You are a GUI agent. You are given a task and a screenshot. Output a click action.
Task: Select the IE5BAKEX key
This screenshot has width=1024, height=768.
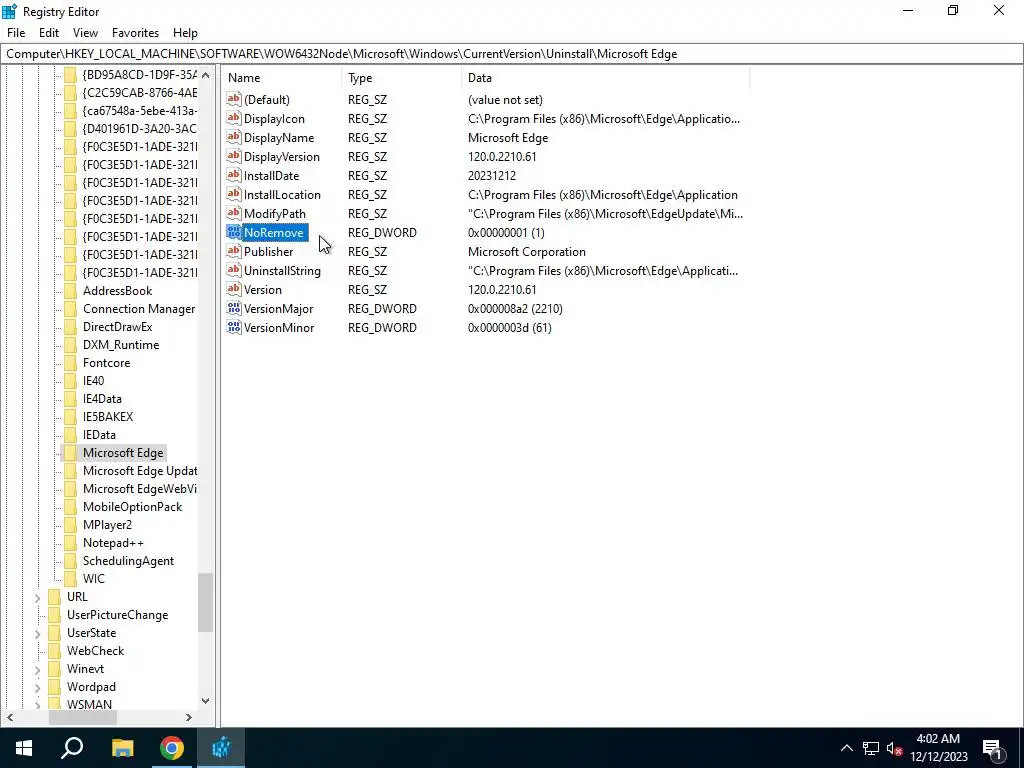(x=108, y=417)
